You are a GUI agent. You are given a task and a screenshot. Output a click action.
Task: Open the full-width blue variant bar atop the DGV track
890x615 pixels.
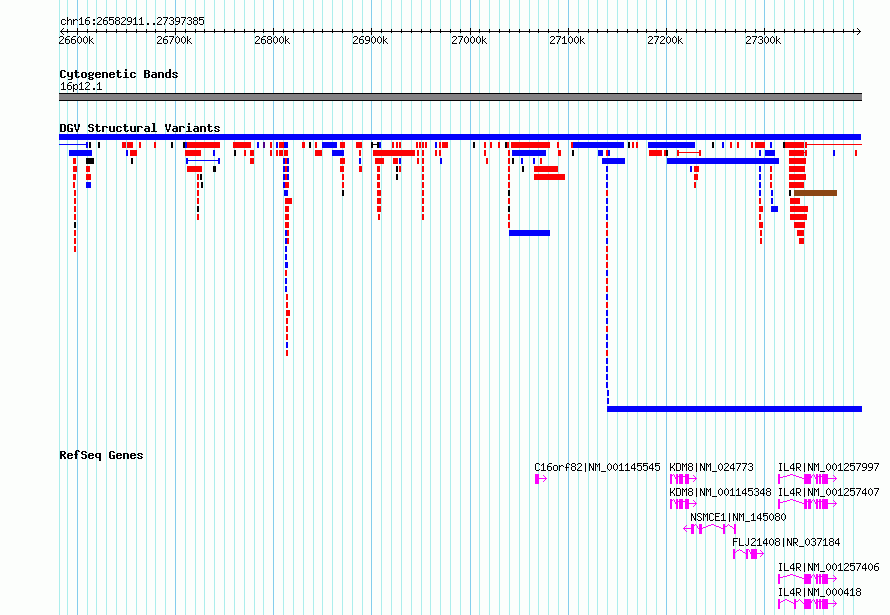click(x=460, y=137)
